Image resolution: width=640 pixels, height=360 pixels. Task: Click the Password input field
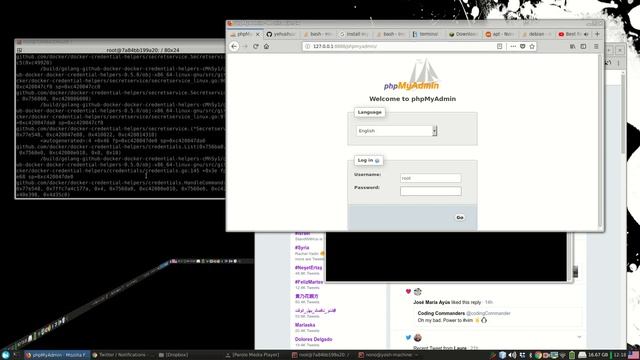[x=431, y=191]
